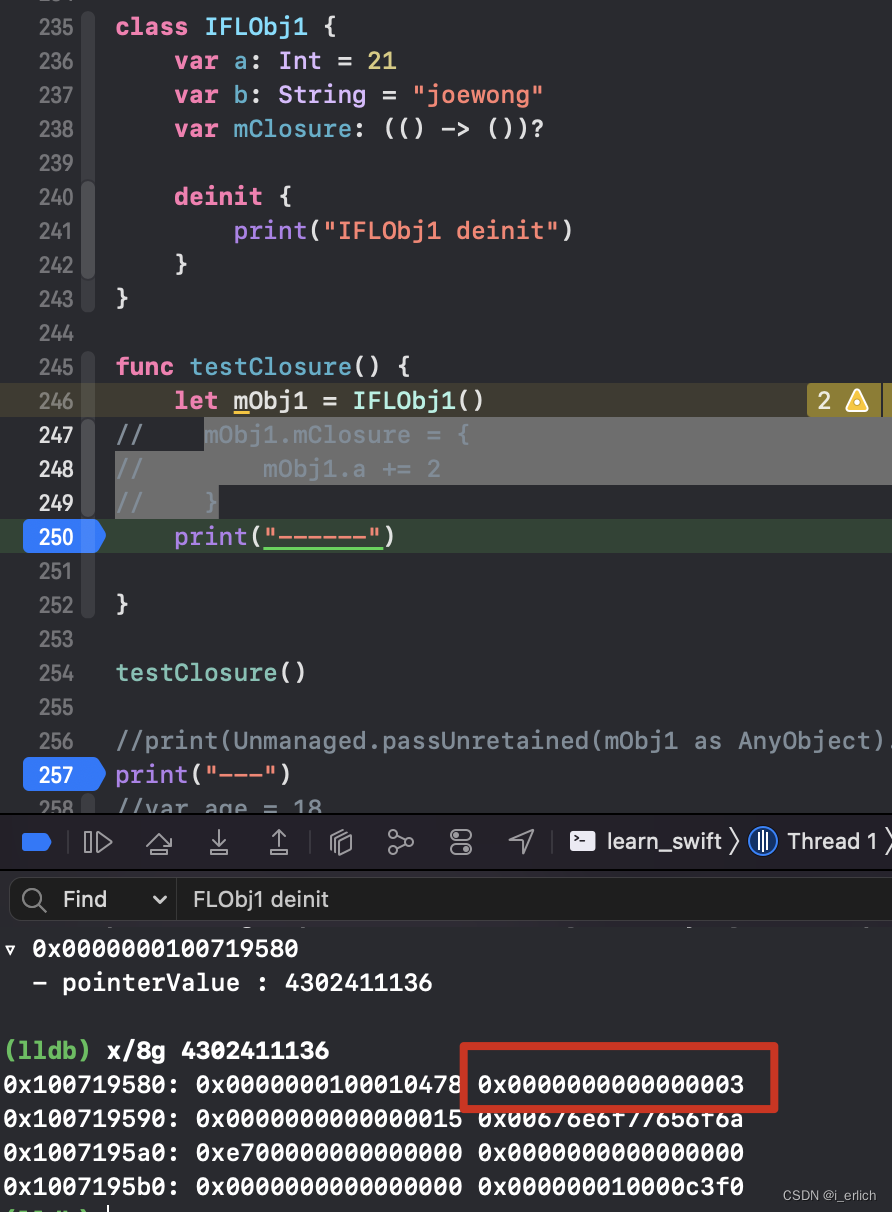Click the code folding ribbon beside line 240

pyautogui.click(x=89, y=230)
